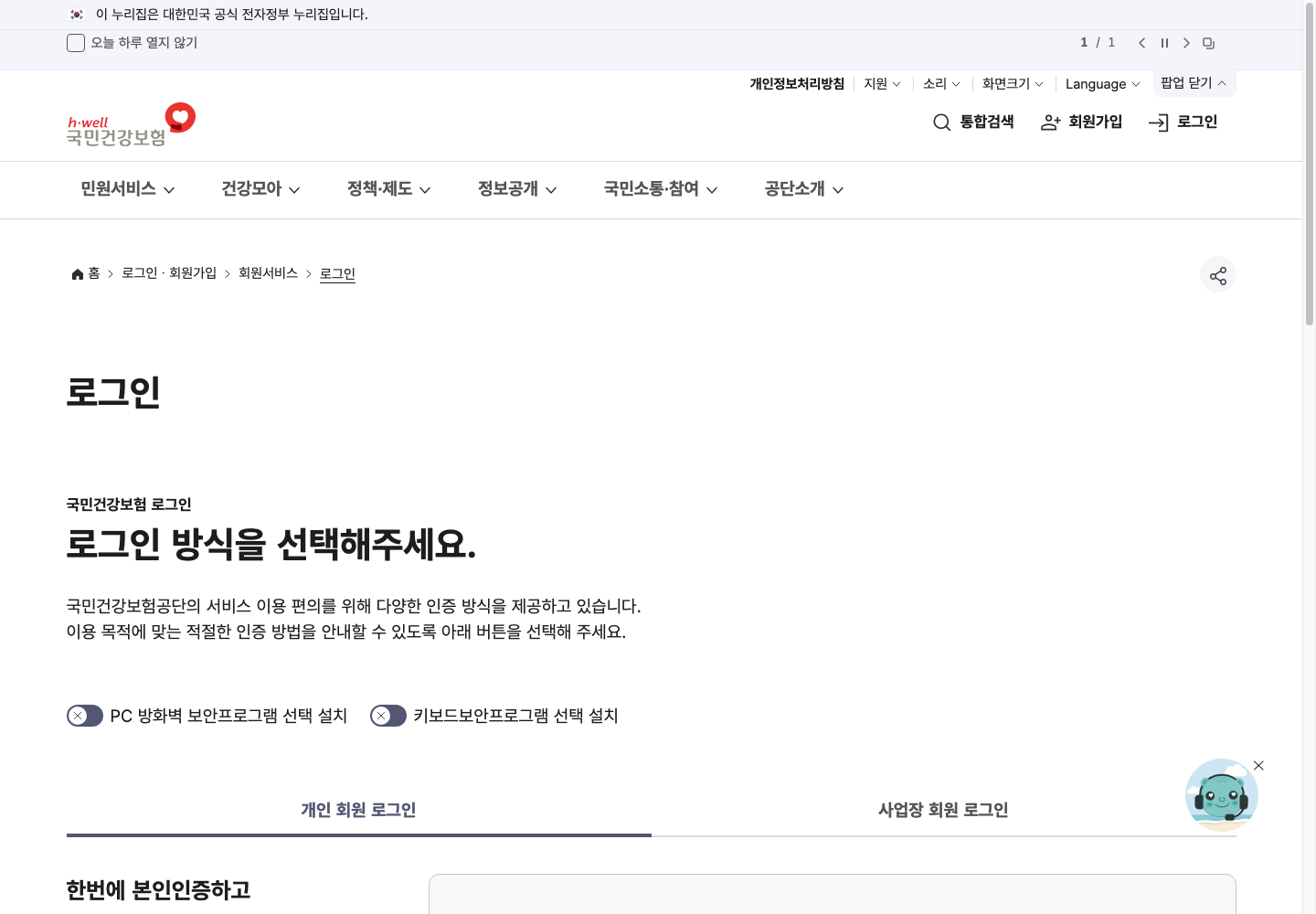
Task: Check 오늘 하루 열지 않기 checkbox
Action: (76, 43)
